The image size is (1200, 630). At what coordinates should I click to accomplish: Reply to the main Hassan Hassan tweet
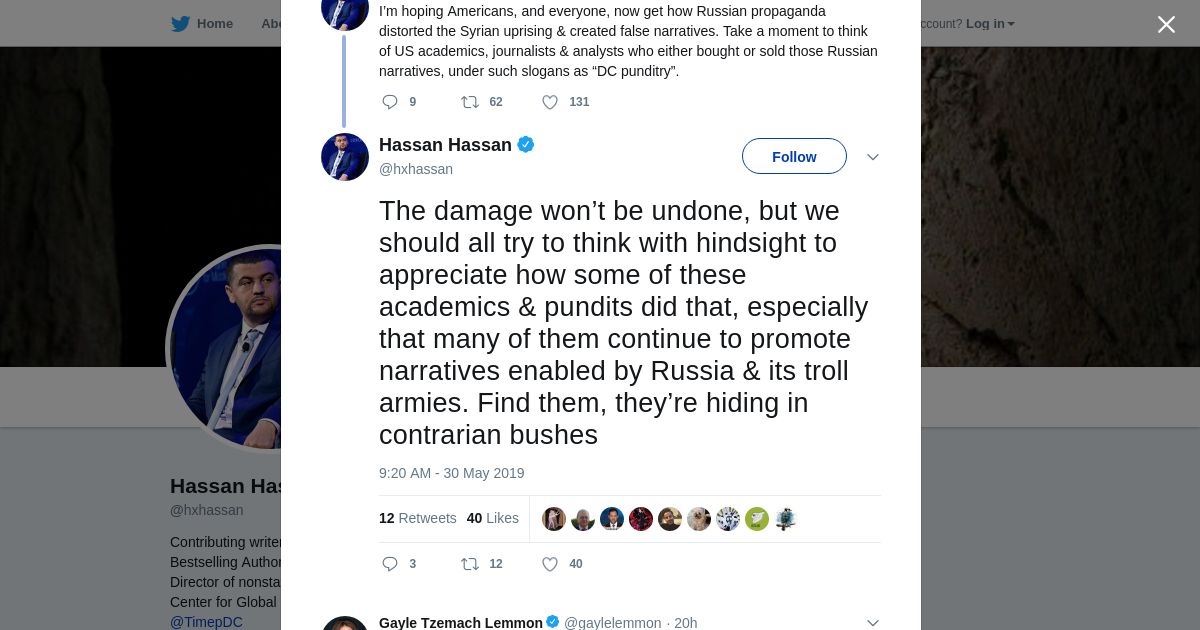click(390, 564)
